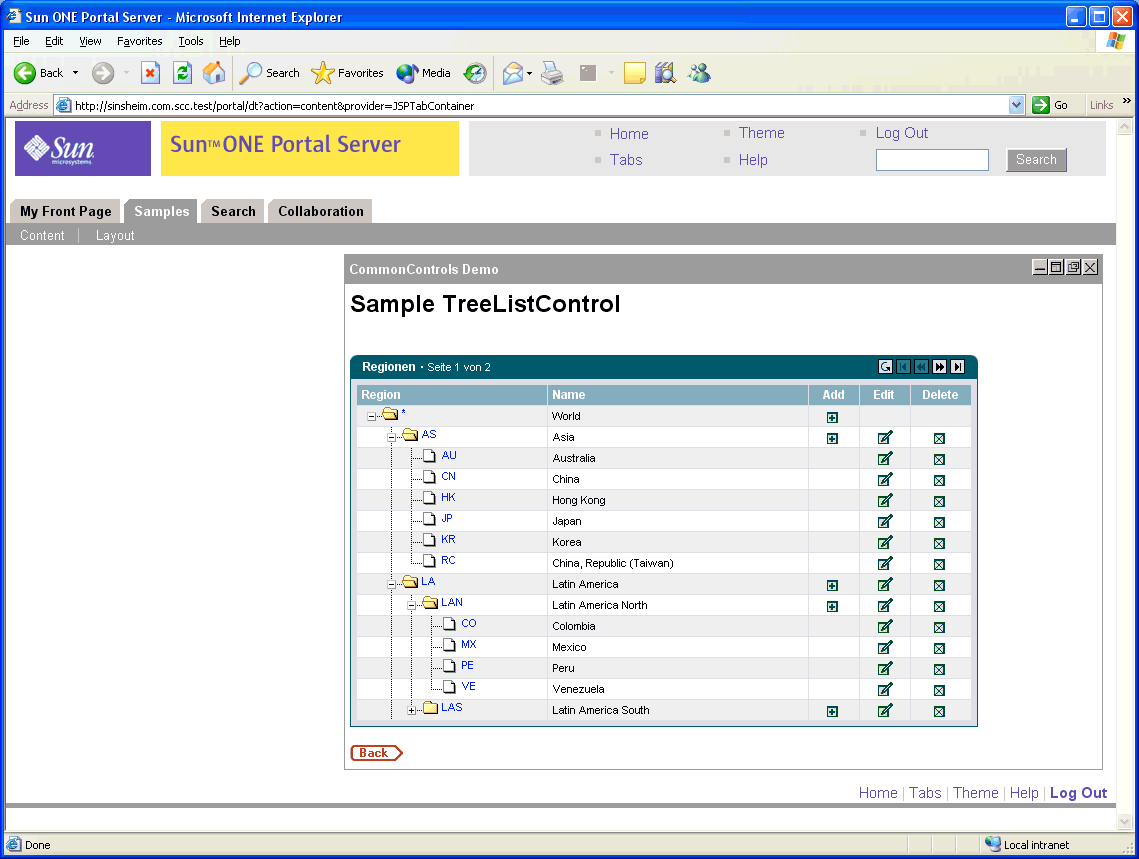Collapse the LAN tree node

pos(411,606)
